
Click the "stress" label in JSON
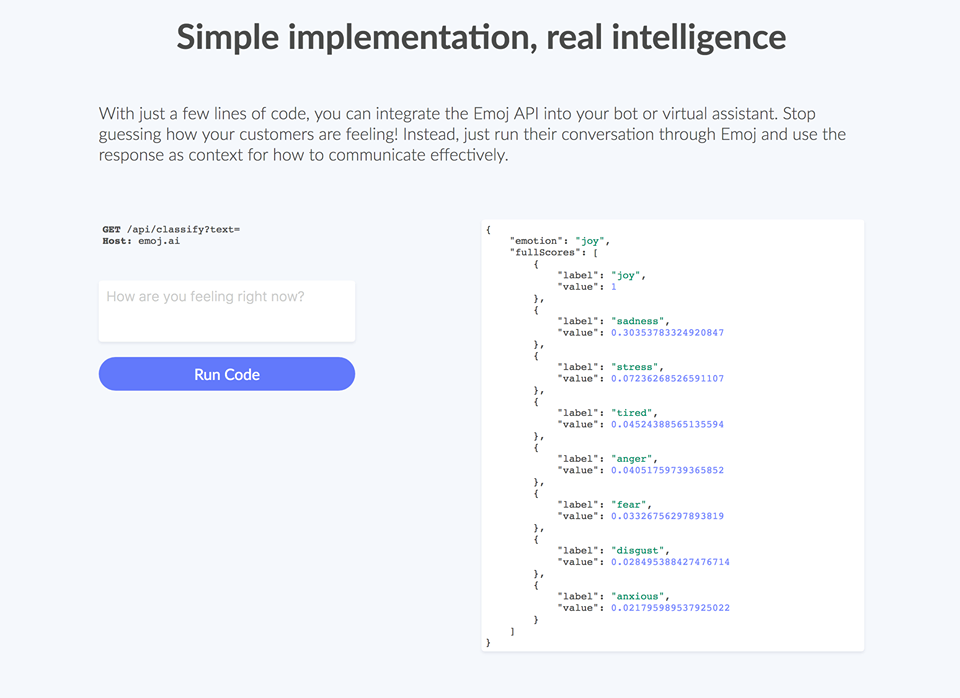pyautogui.click(x=636, y=367)
